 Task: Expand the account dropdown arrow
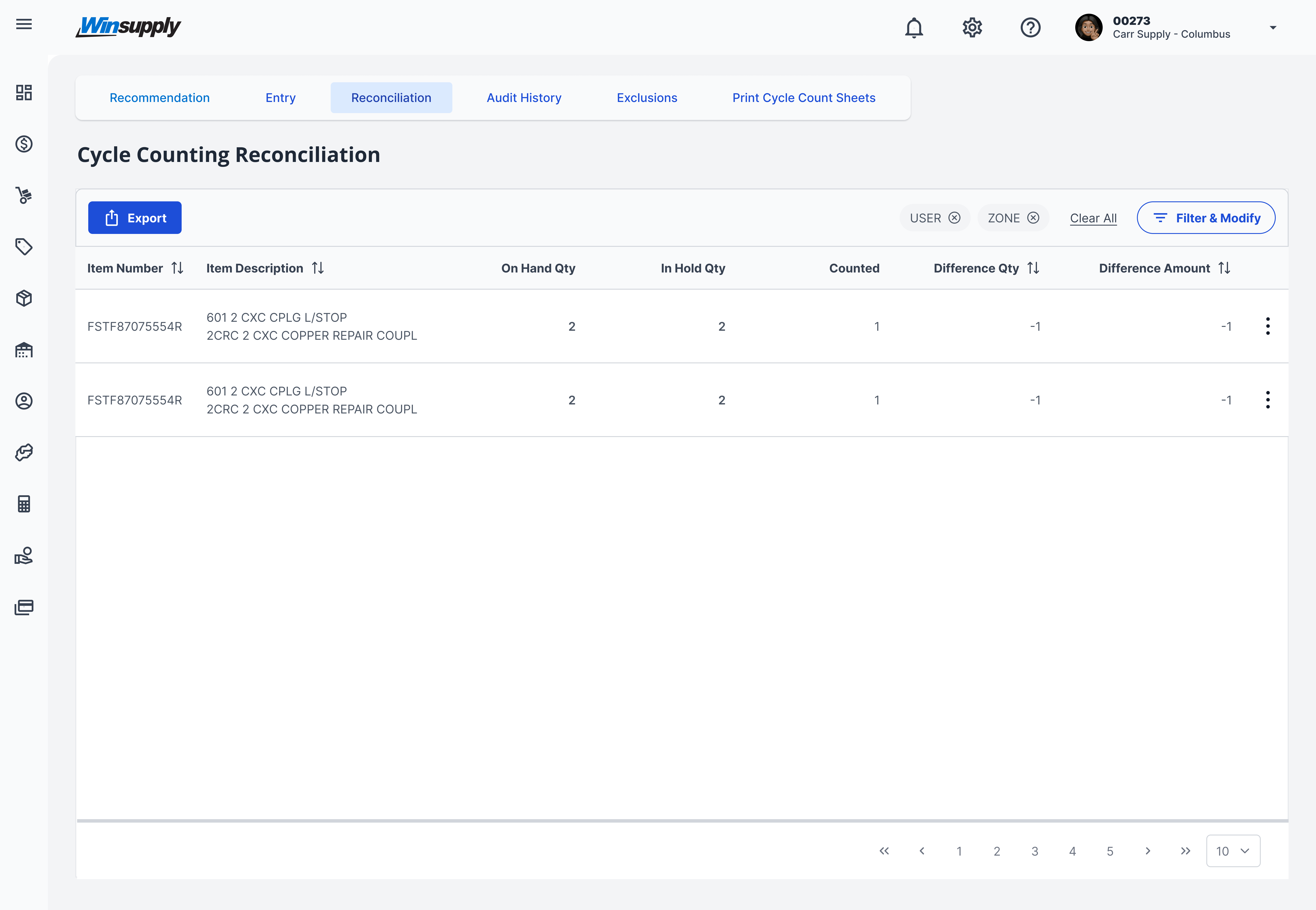(x=1273, y=27)
